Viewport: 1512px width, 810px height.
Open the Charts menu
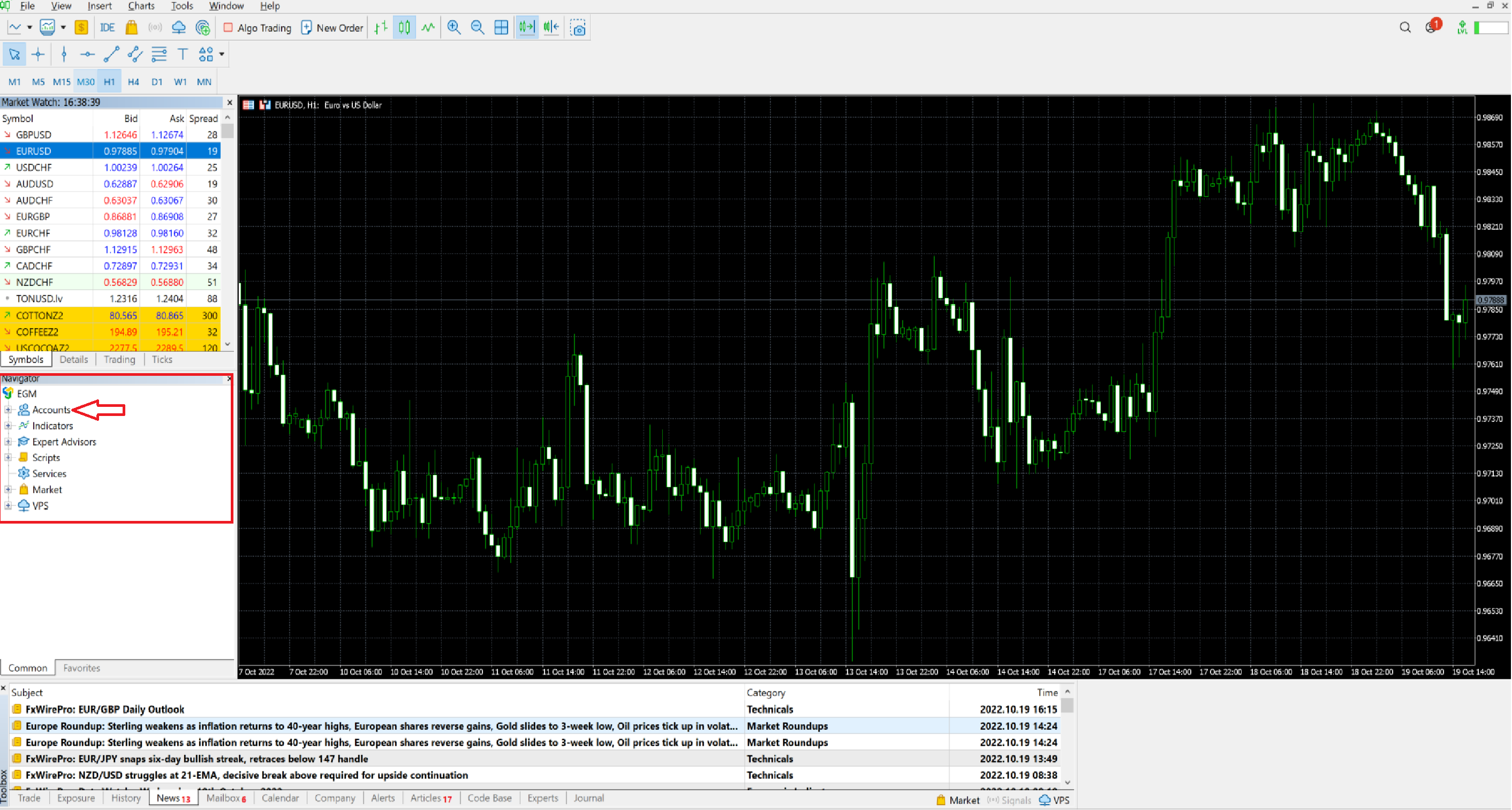click(x=141, y=6)
